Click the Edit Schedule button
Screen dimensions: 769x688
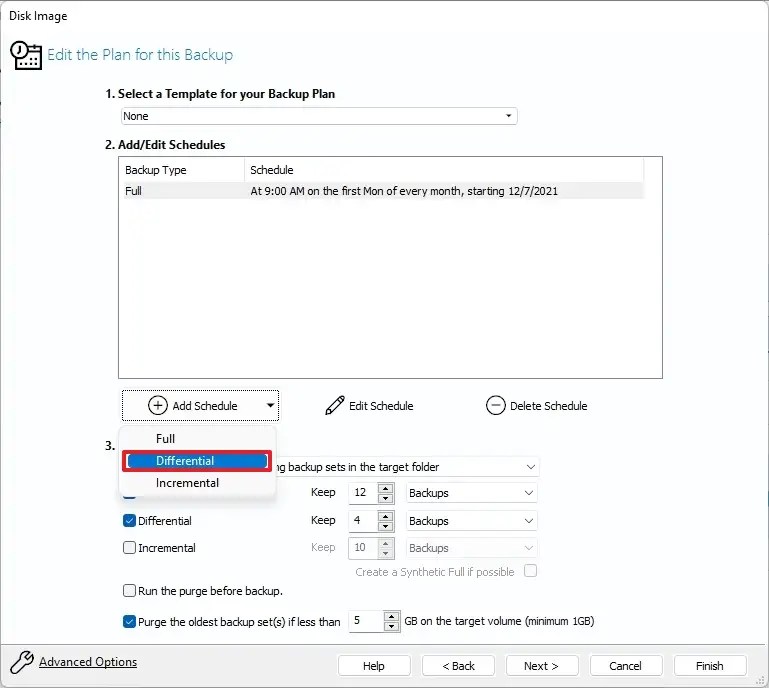point(369,406)
